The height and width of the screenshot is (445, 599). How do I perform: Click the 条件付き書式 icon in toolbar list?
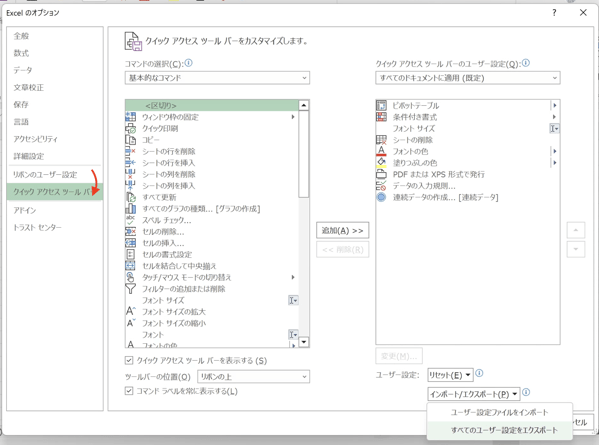(381, 117)
